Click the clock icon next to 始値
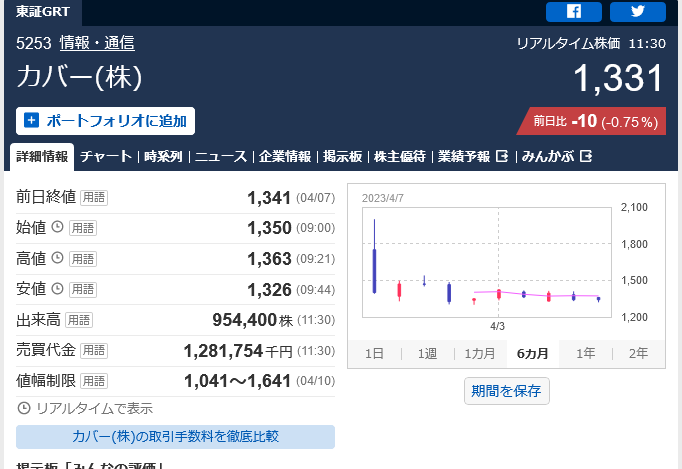 57,227
